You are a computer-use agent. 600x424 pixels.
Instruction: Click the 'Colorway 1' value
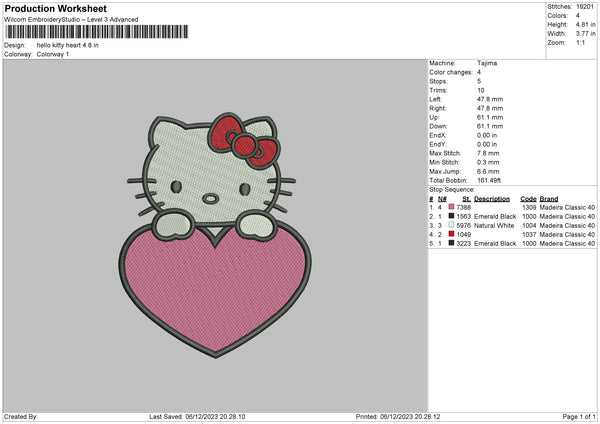click(x=53, y=54)
